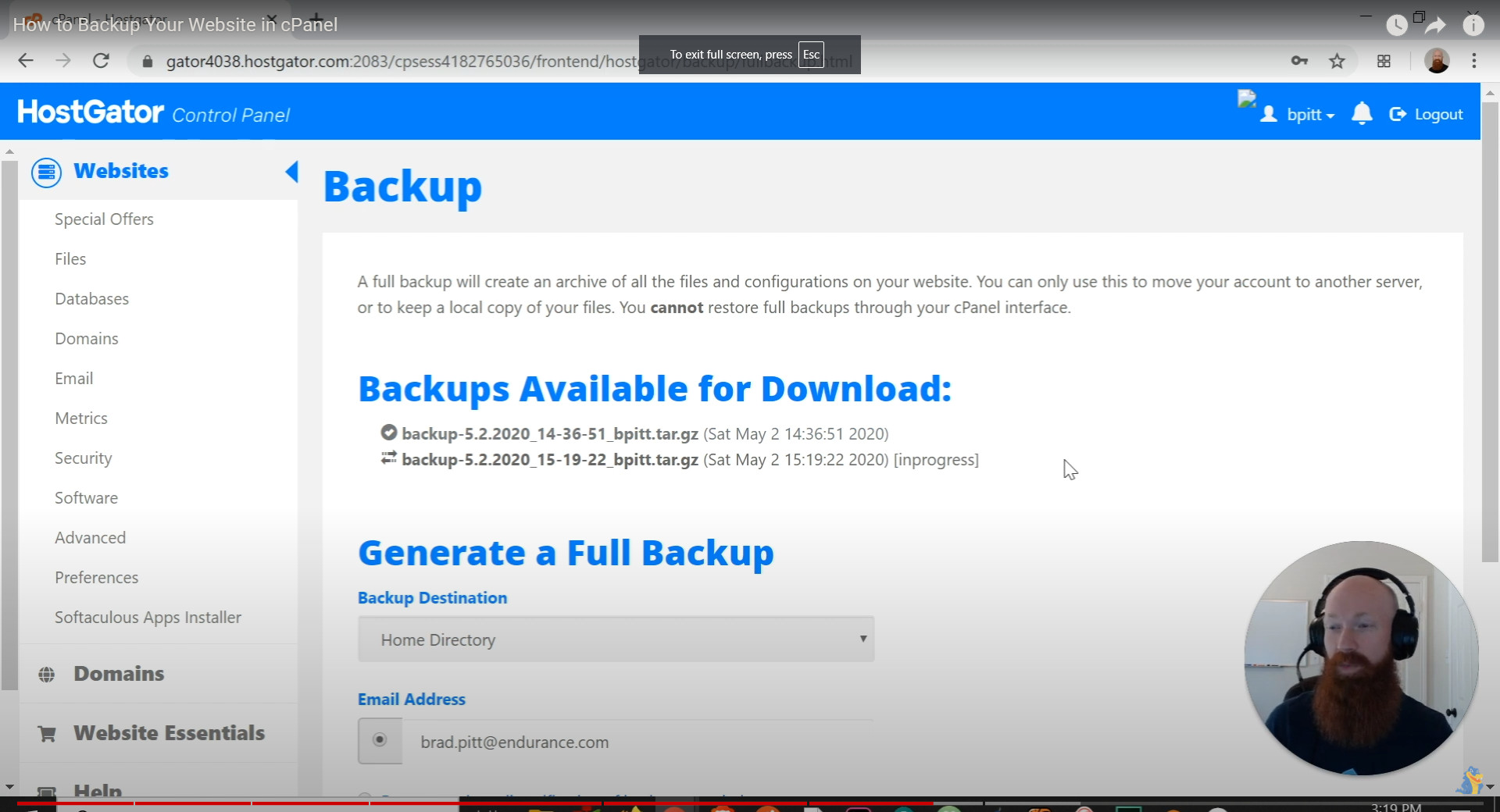
Task: Bookmark this page with star icon
Action: pyautogui.click(x=1337, y=61)
